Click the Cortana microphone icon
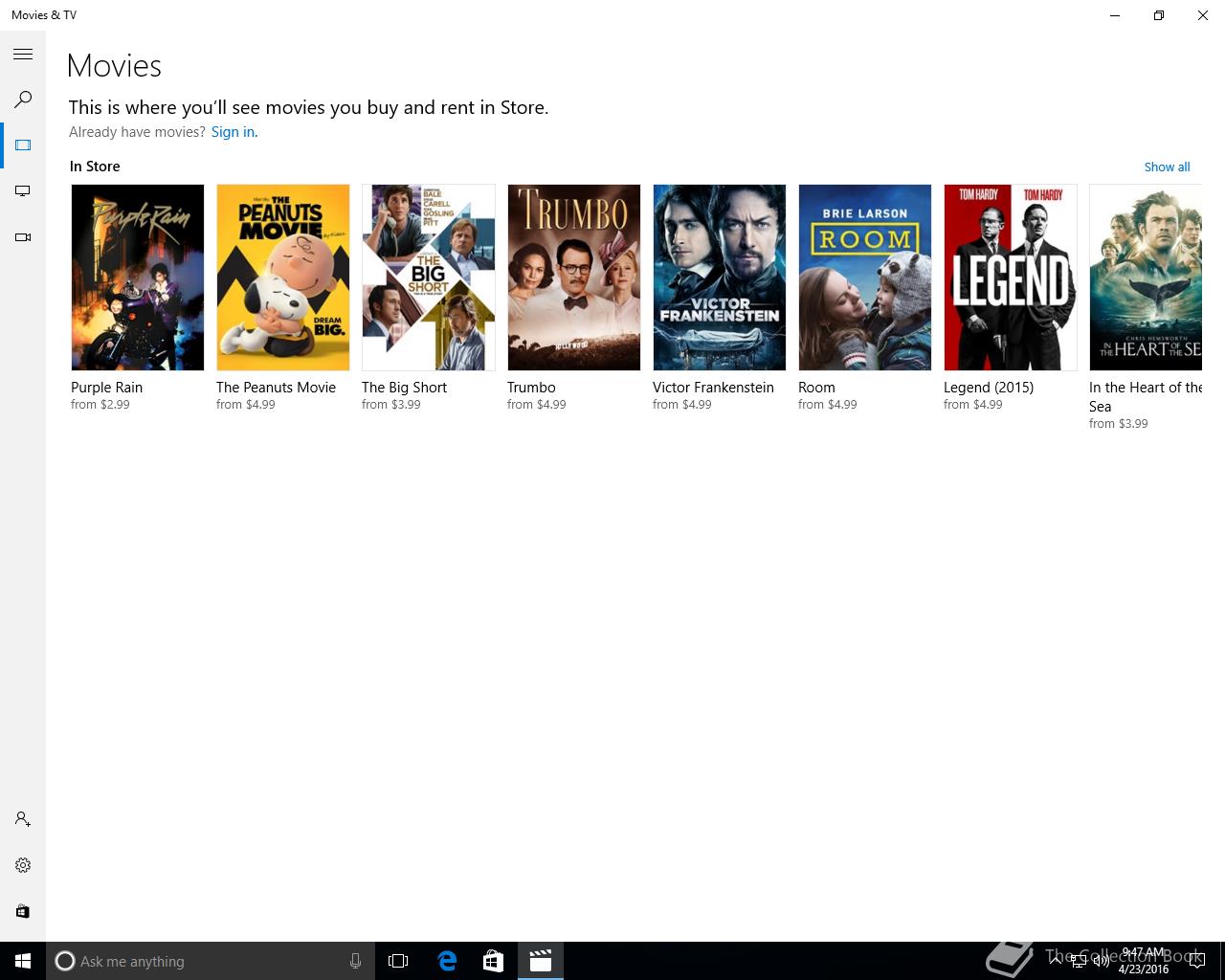 tap(355, 961)
